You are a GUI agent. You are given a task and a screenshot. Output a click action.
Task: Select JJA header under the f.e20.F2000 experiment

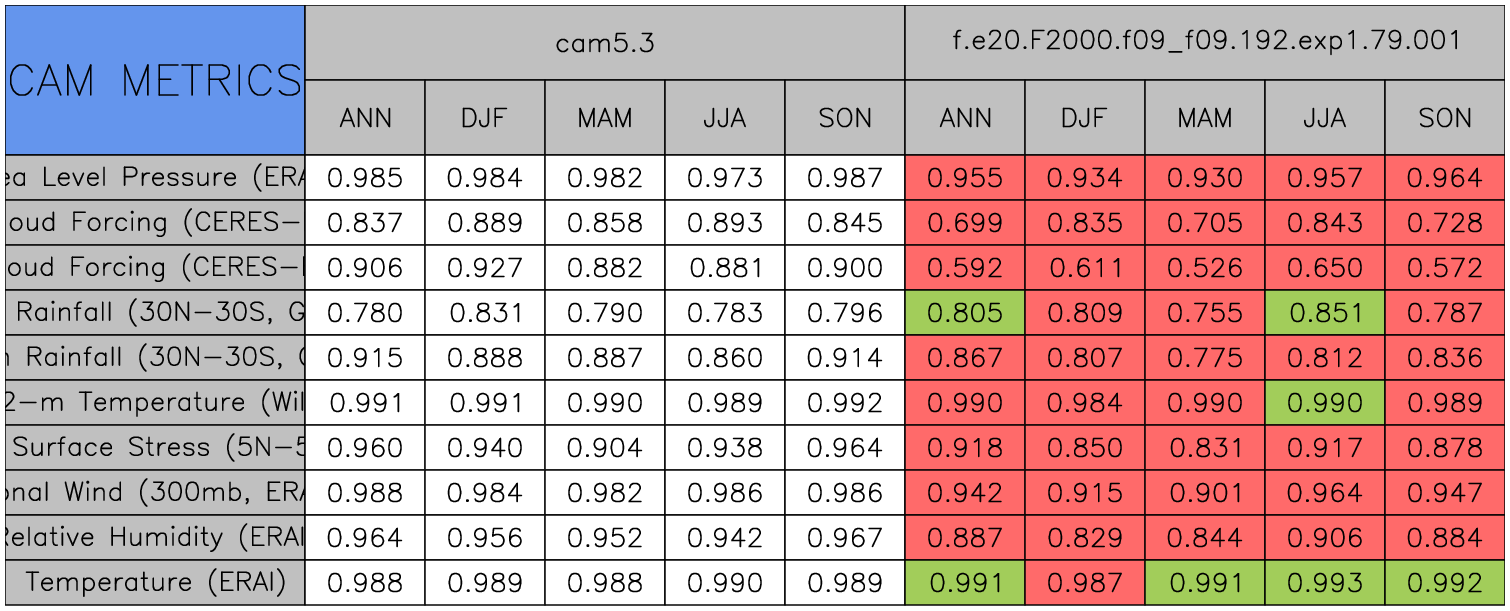pyautogui.click(x=1325, y=118)
